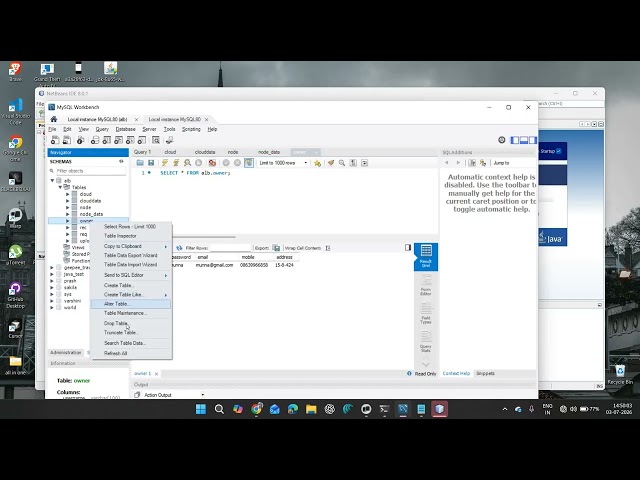Open Workbench preferences gear icon
The image size is (640, 480).
coord(502,140)
